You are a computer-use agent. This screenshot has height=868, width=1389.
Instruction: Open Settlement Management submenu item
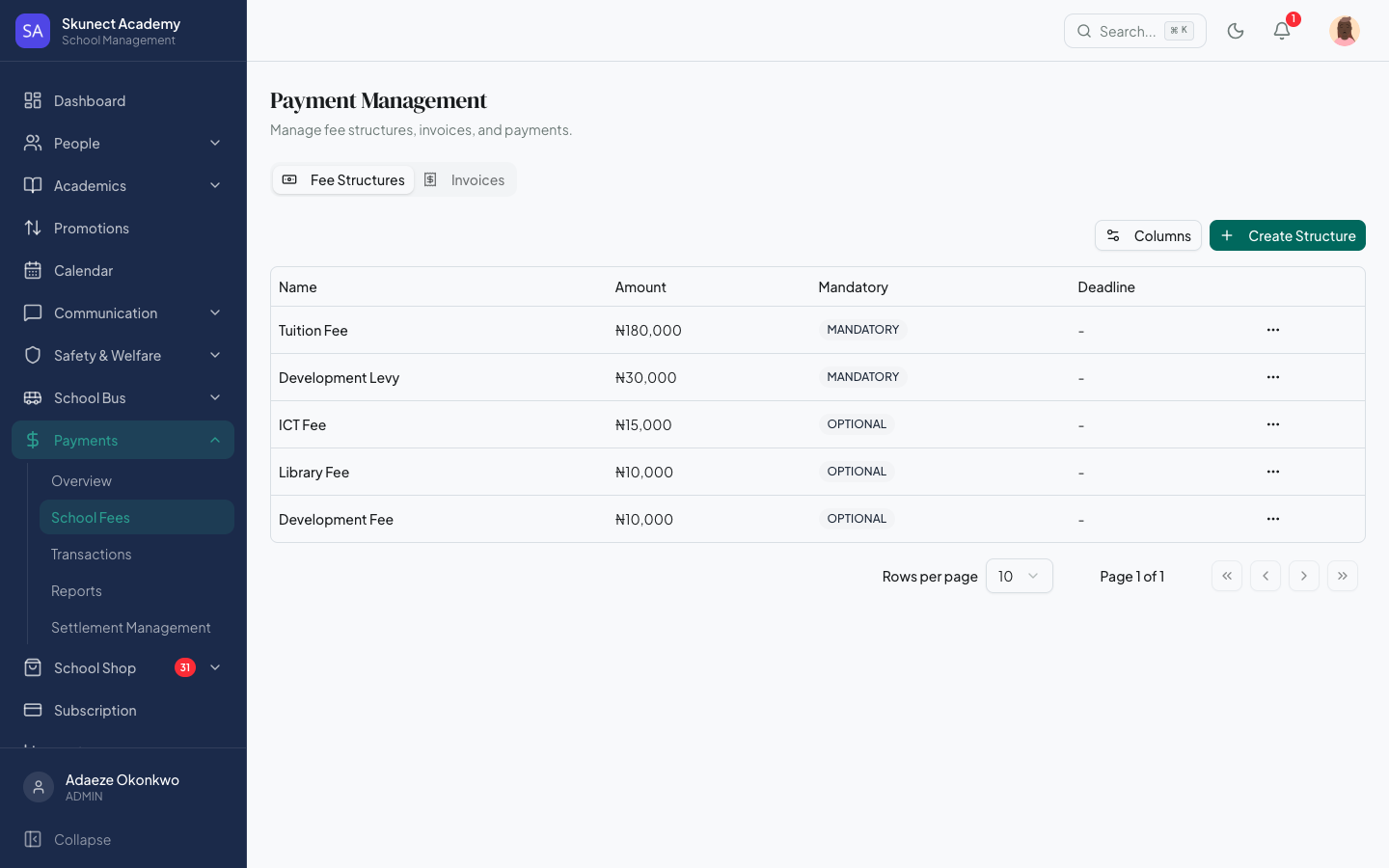pyautogui.click(x=137, y=627)
